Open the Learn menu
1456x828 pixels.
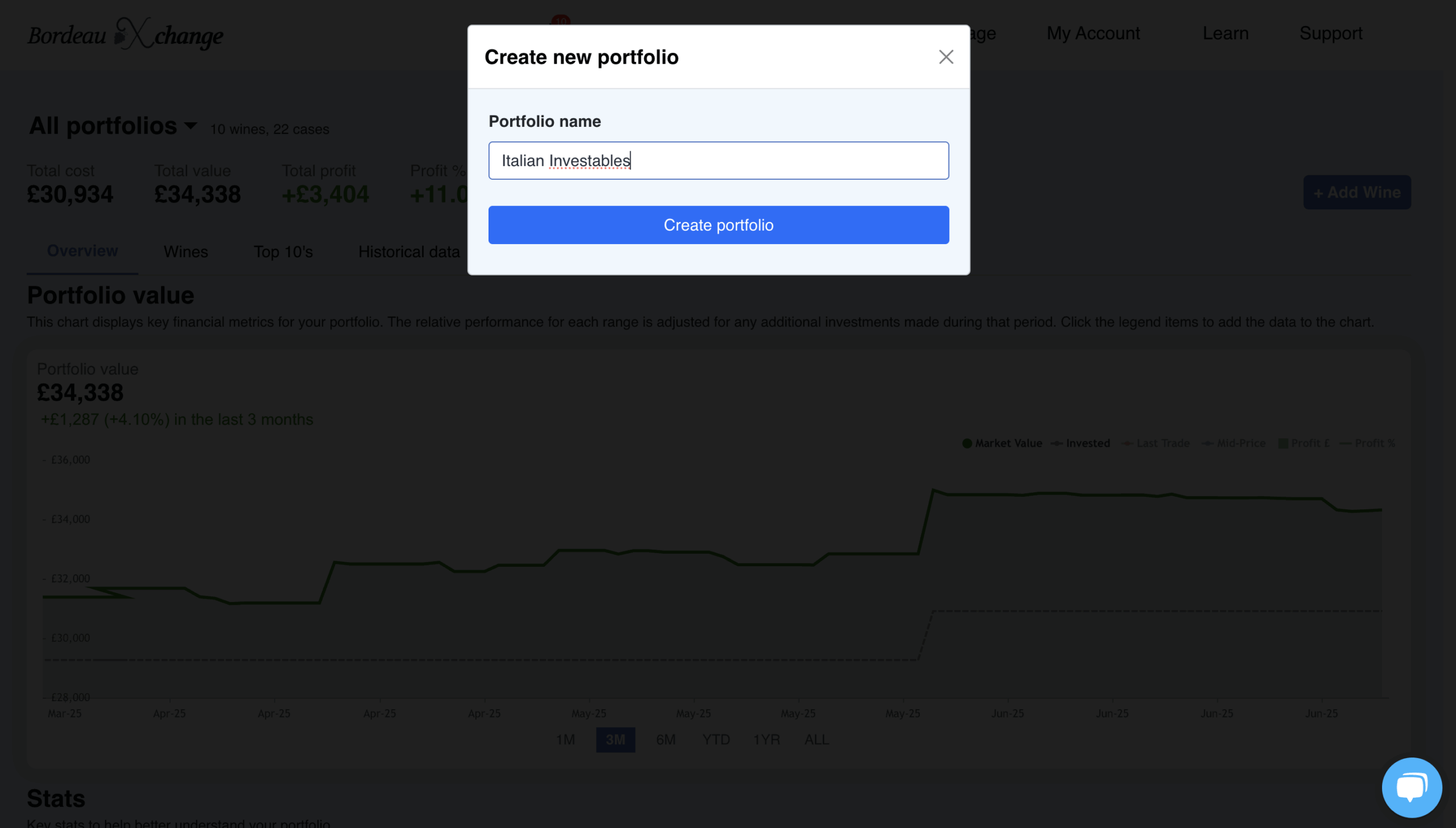(x=1226, y=33)
